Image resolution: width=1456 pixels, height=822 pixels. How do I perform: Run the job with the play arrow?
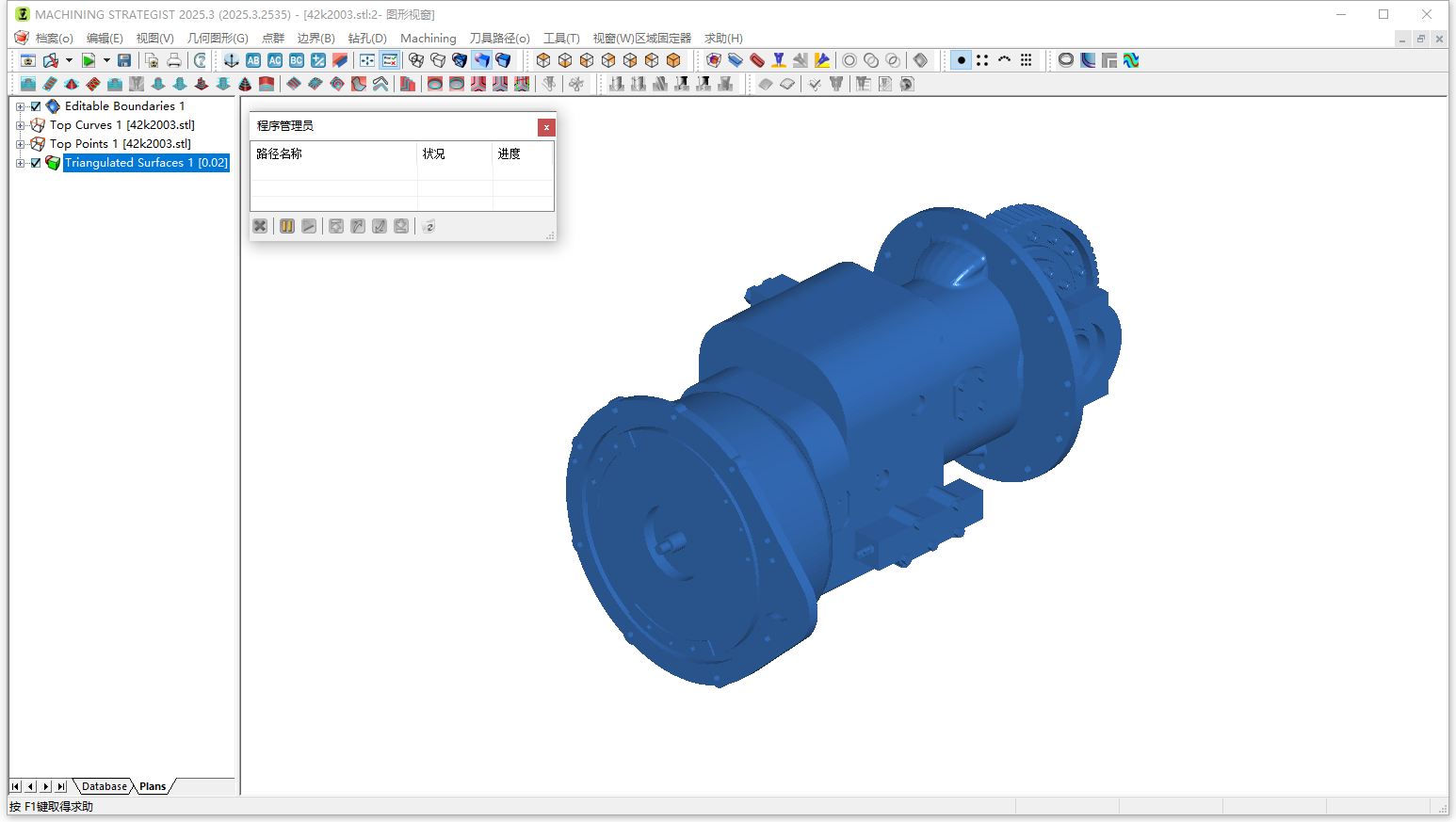coord(309,226)
